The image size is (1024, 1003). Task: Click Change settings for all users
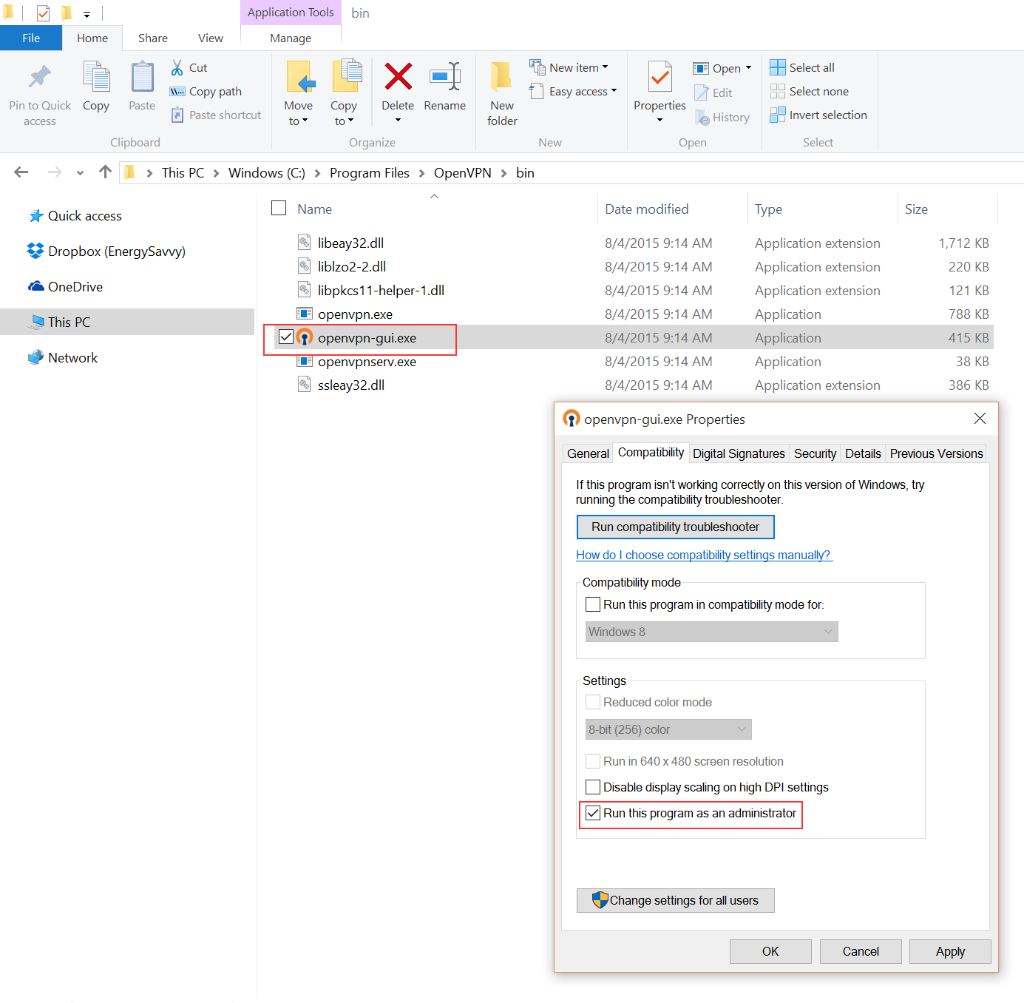tap(675, 900)
